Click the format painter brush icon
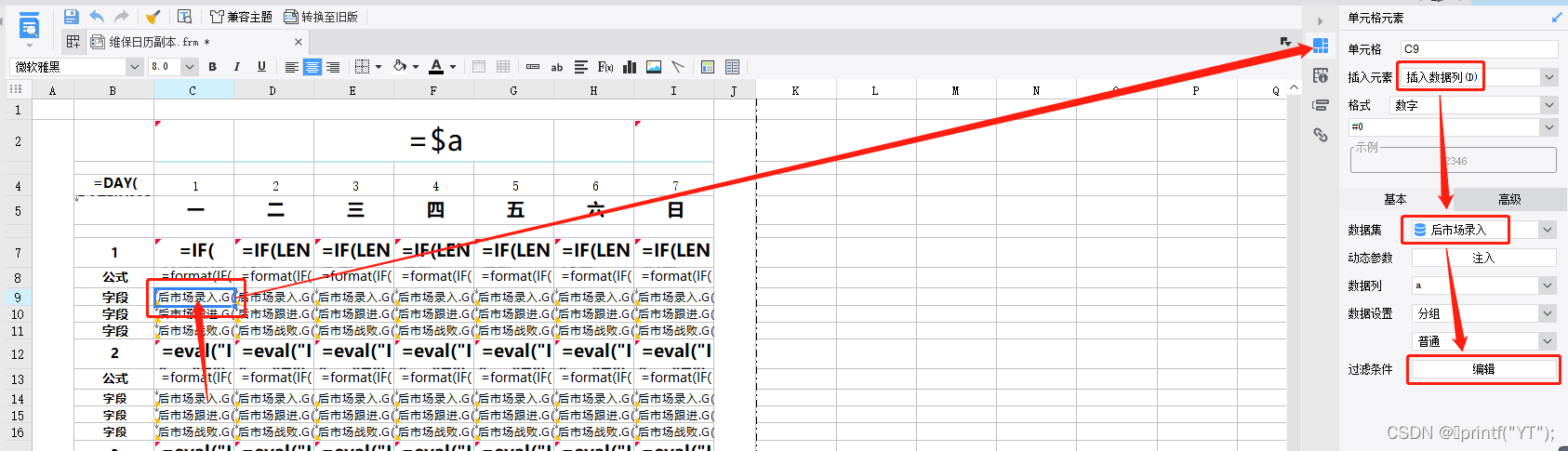This screenshot has width=1568, height=451. [153, 17]
